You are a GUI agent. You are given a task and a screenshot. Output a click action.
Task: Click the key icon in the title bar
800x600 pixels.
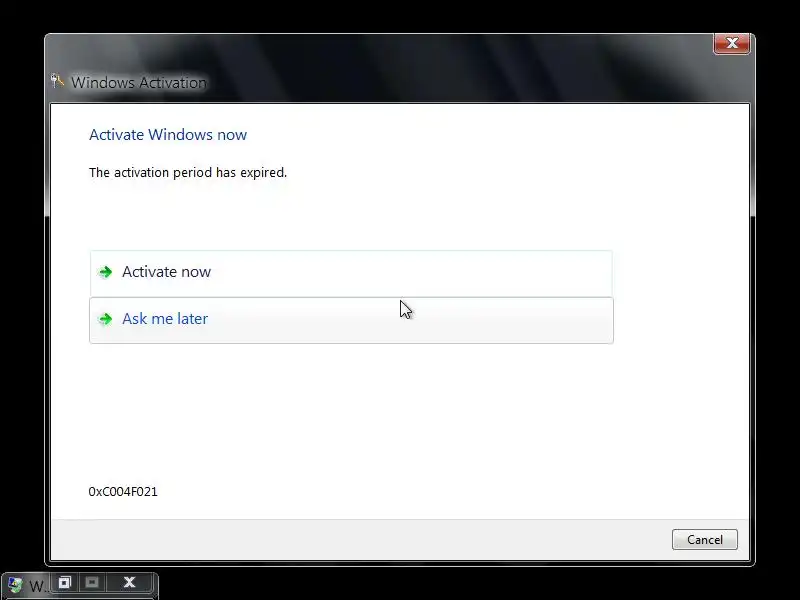[57, 81]
